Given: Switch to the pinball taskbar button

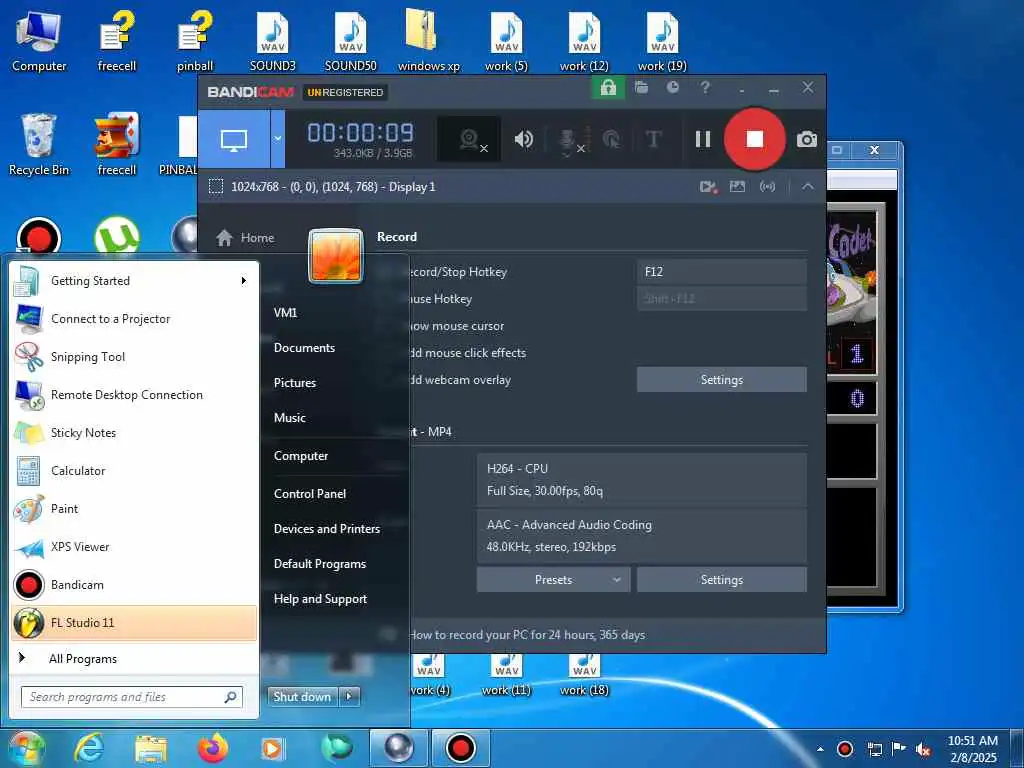Looking at the screenshot, I should point(398,748).
